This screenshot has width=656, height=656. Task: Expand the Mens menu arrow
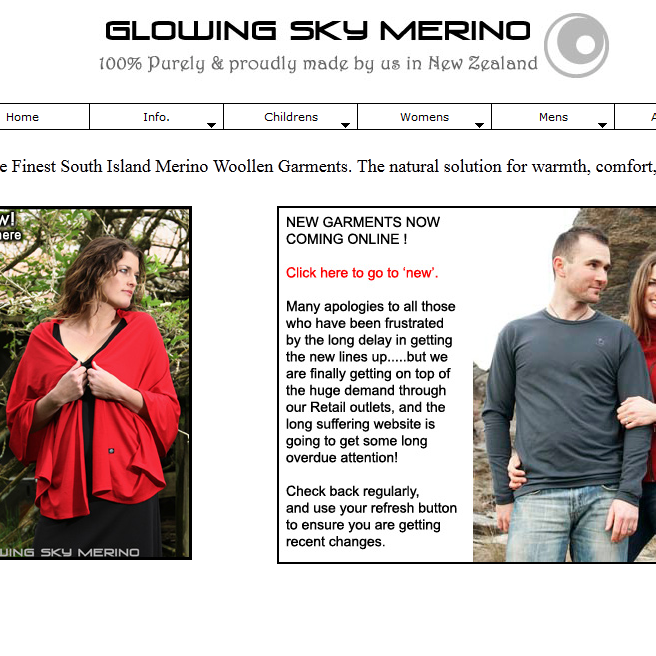[x=602, y=125]
